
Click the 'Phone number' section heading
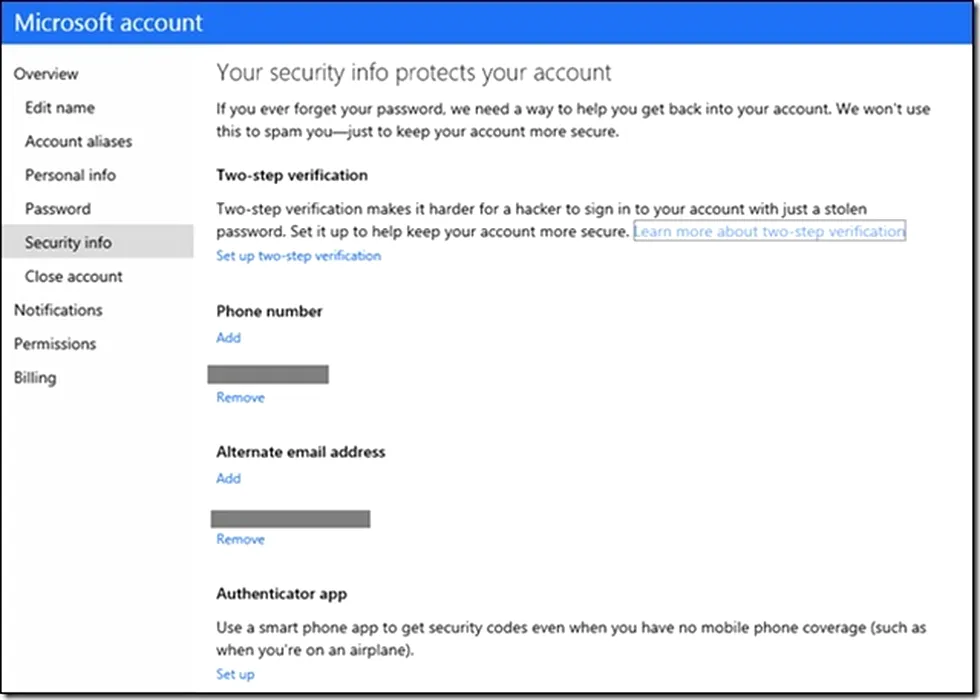tap(269, 311)
